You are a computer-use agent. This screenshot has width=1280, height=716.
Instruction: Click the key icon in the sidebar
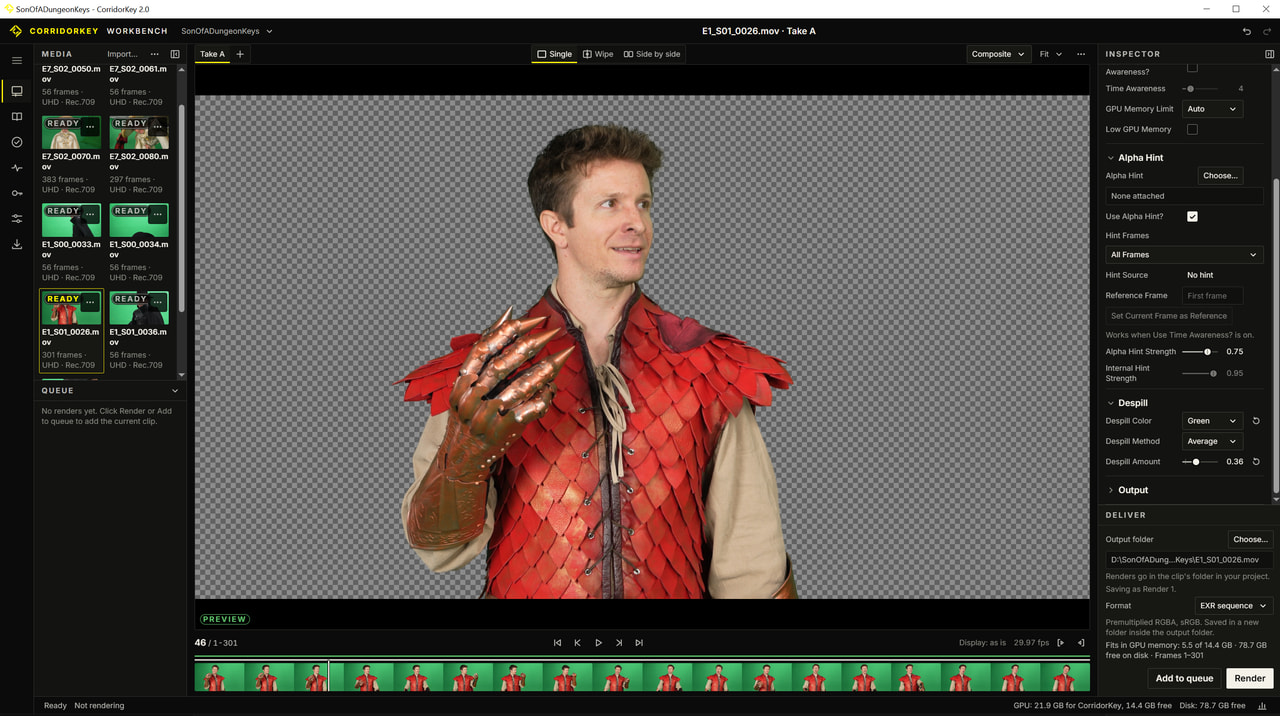click(17, 193)
